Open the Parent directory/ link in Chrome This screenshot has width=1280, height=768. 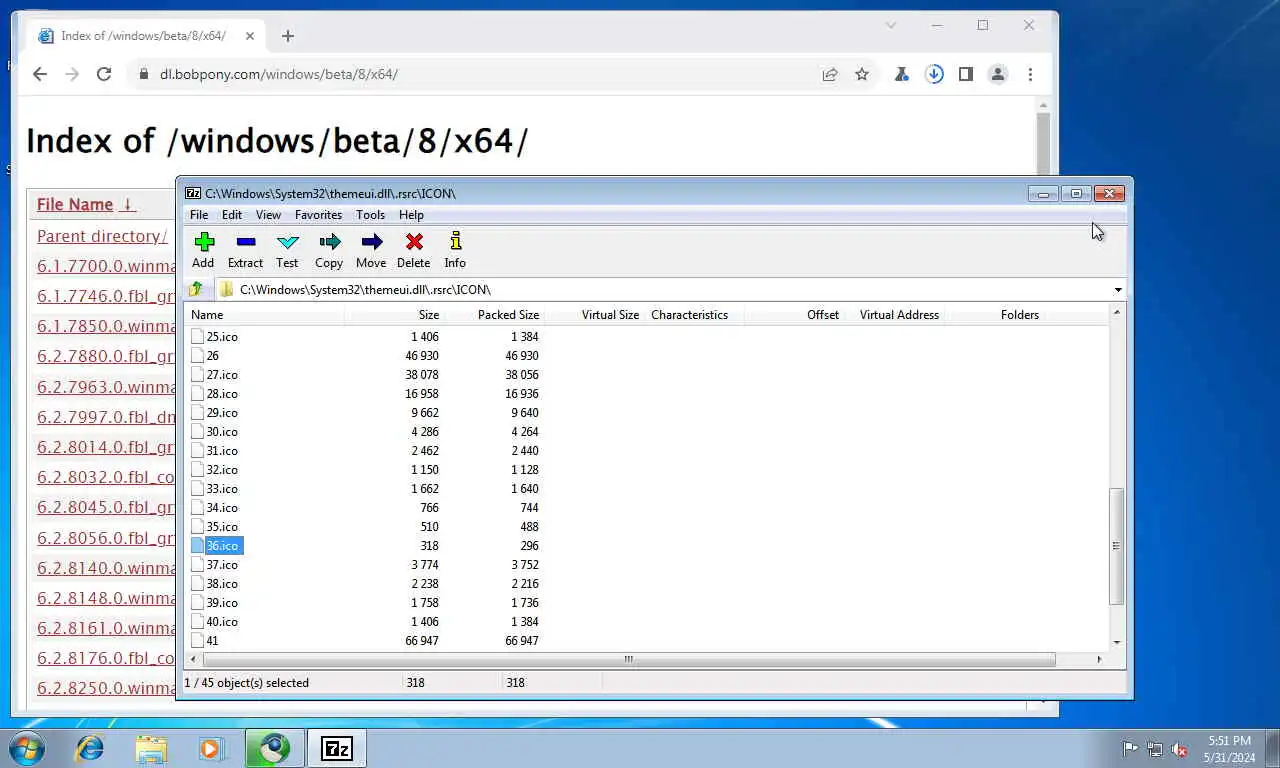(102, 236)
